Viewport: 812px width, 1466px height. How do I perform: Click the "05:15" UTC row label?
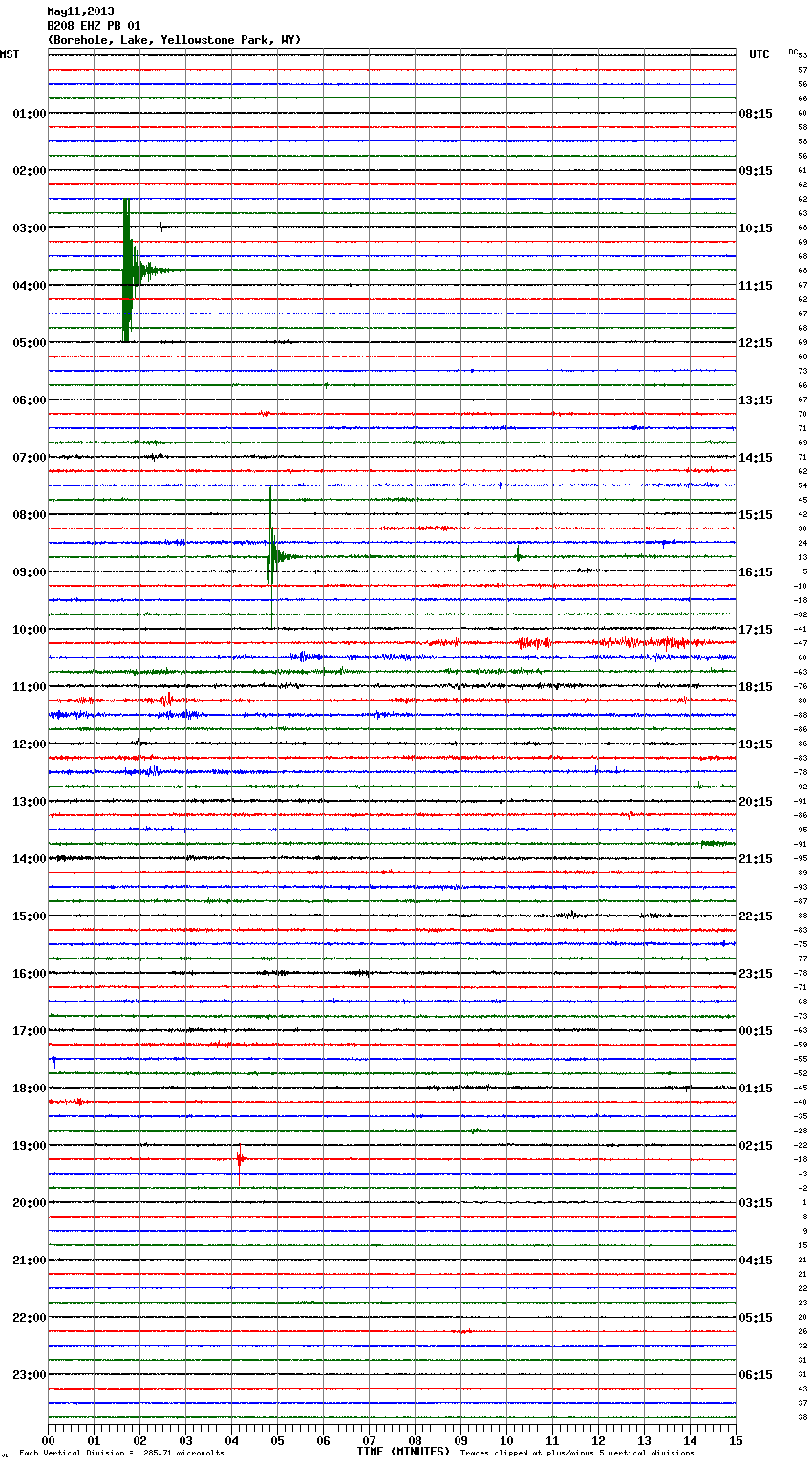pyautogui.click(x=756, y=1318)
